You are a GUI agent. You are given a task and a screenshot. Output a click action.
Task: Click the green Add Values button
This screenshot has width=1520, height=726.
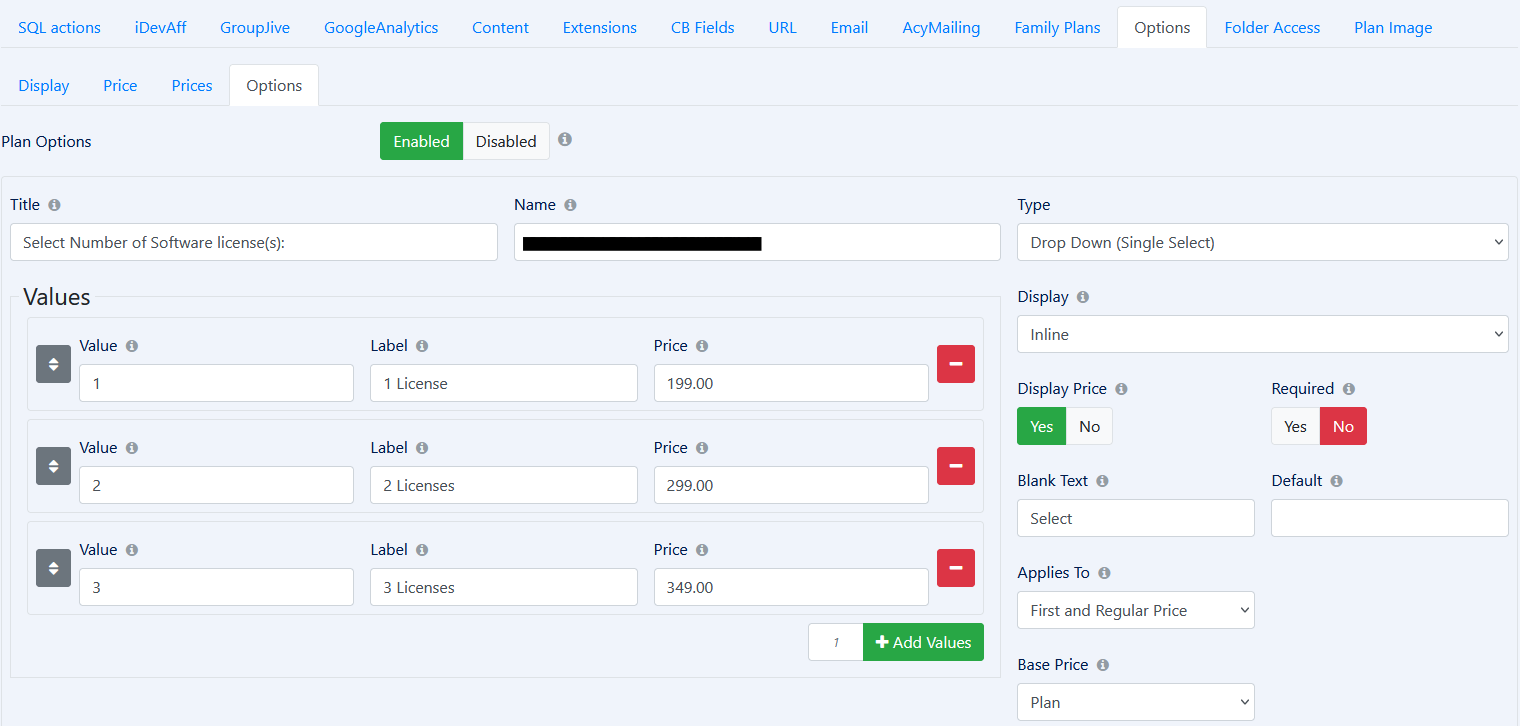923,642
